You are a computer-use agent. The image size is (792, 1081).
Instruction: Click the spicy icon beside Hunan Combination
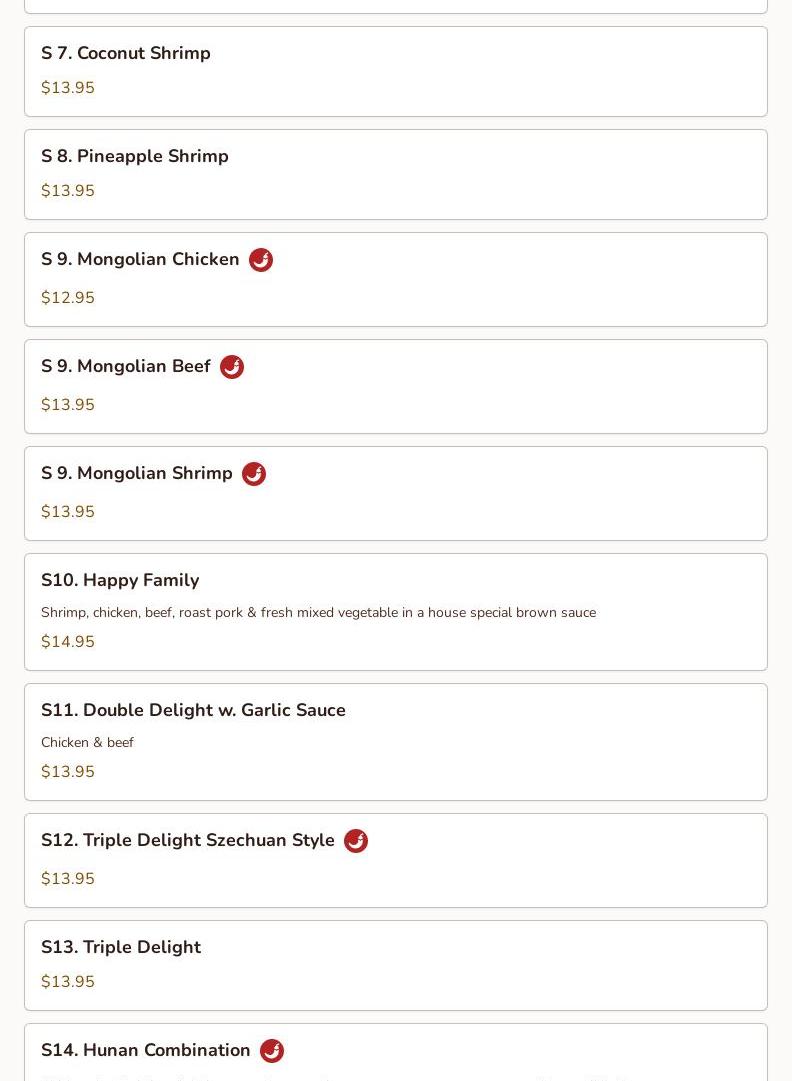click(x=272, y=1051)
